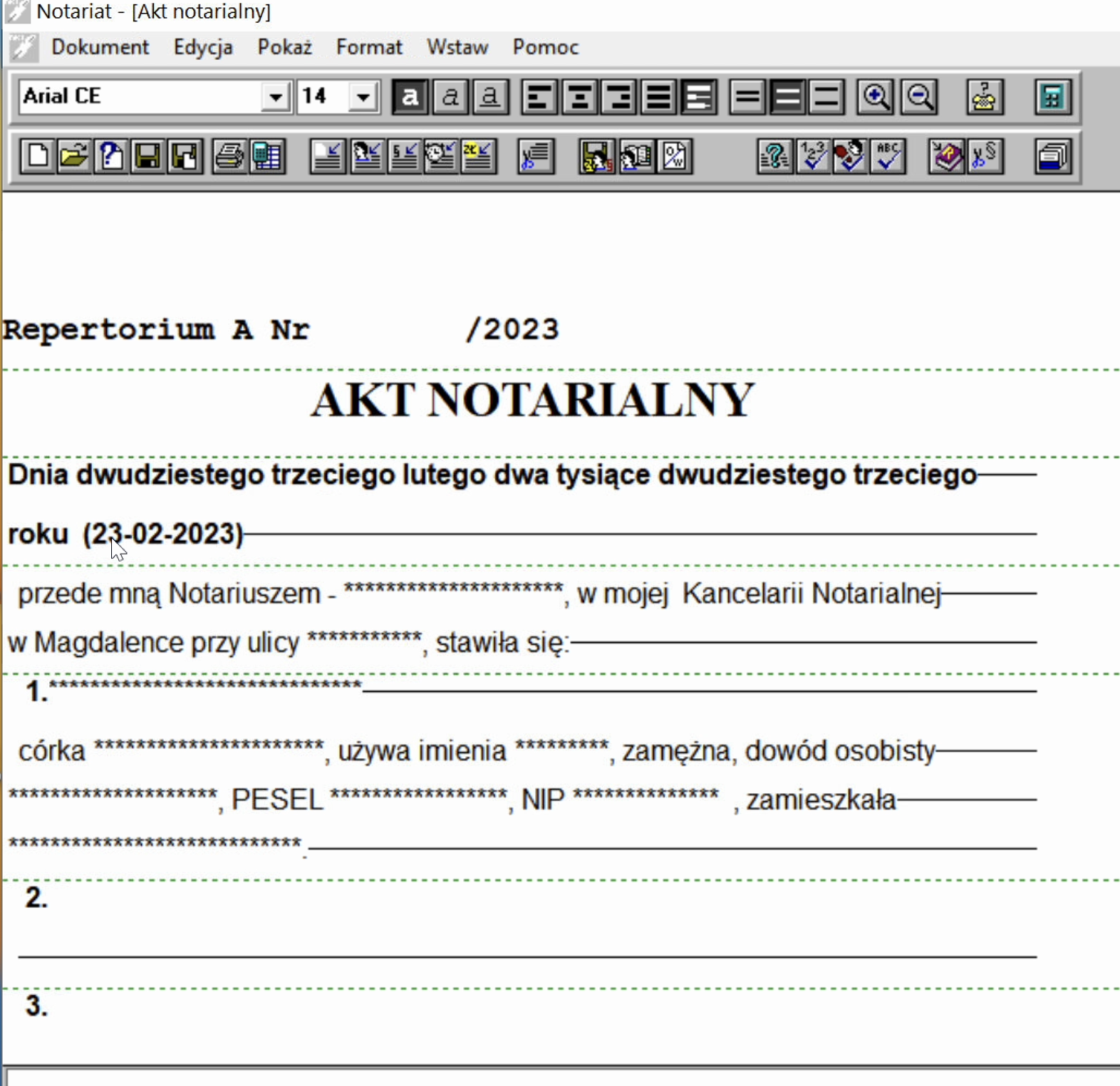Click the AKT NOTARIALNY heading
The height and width of the screenshot is (1086, 1120).
[532, 399]
